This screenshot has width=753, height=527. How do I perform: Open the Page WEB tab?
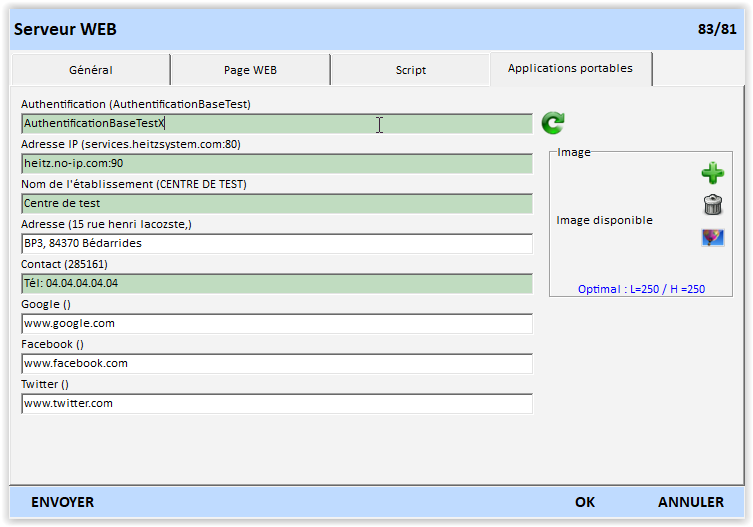[x=250, y=70]
